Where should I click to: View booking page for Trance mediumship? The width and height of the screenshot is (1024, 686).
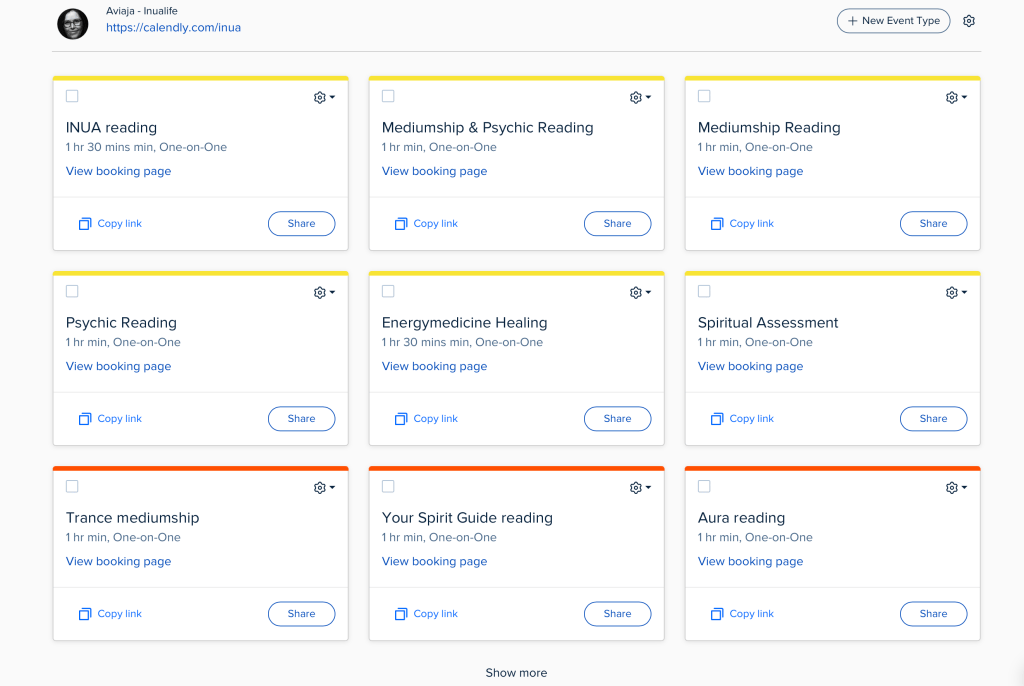[118, 561]
